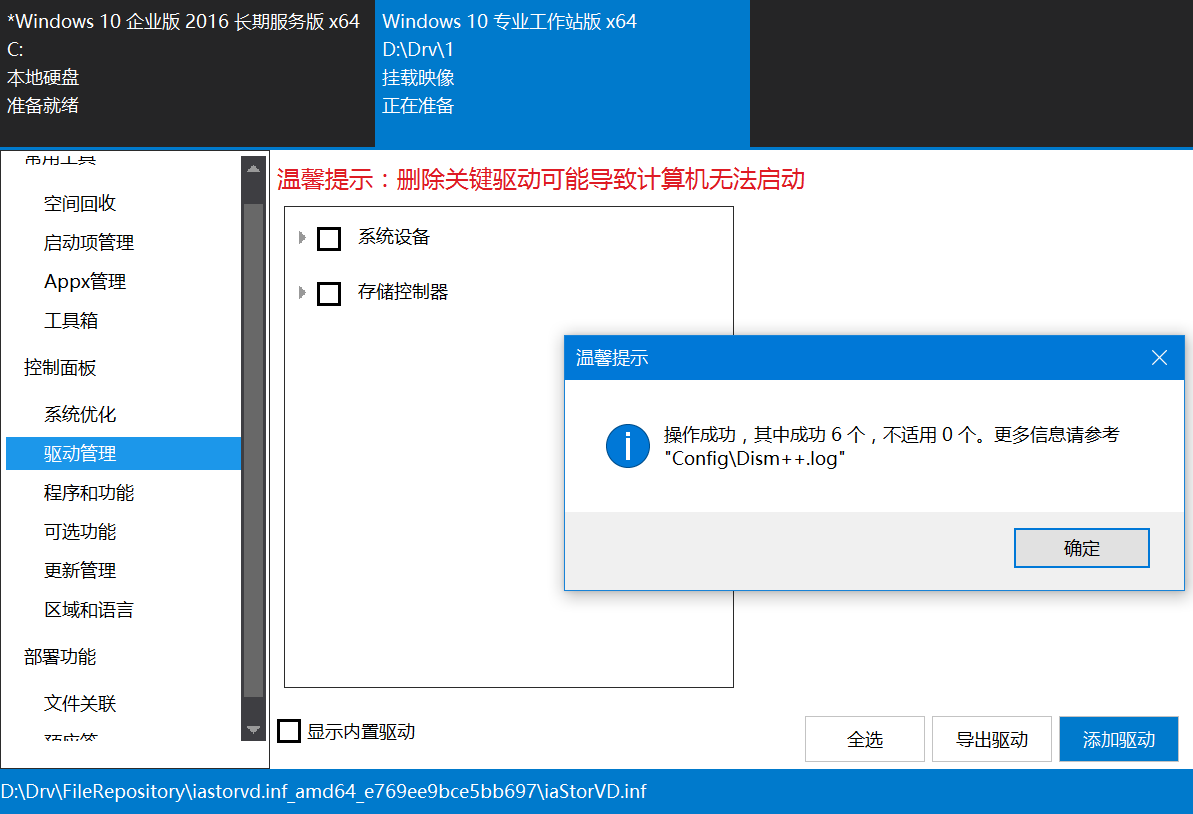Close the 温馨提示 dialog with the X
Screen dimensions: 1193x814
coord(1159,358)
